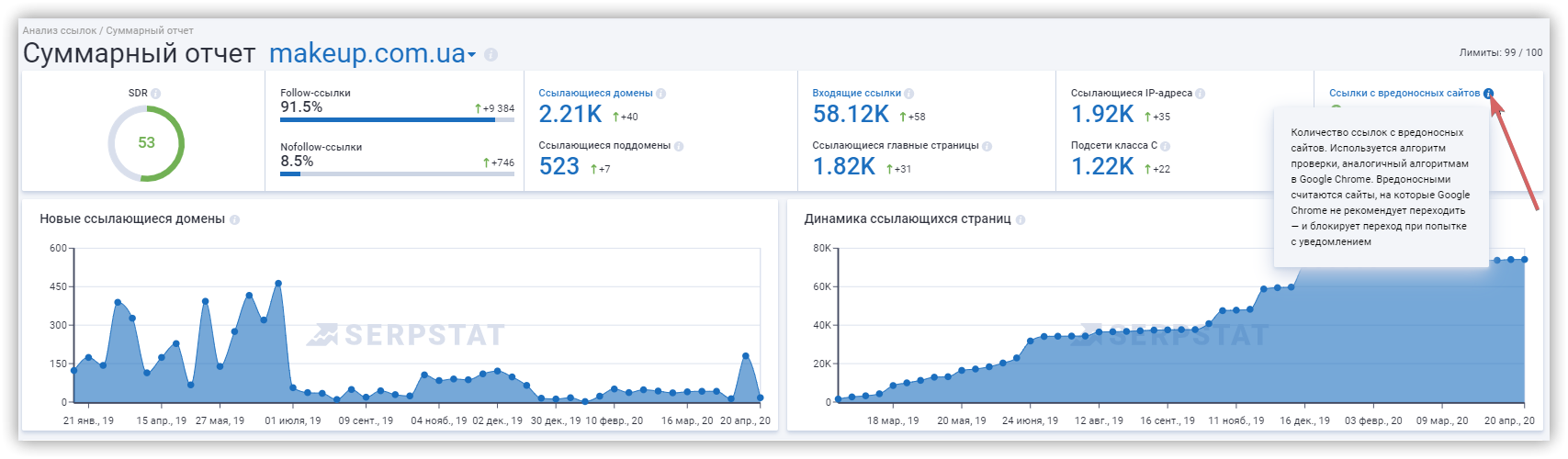The image size is (1568, 459).
Task: Click Анализ ссылок breadcrumb
Action: (60, 31)
